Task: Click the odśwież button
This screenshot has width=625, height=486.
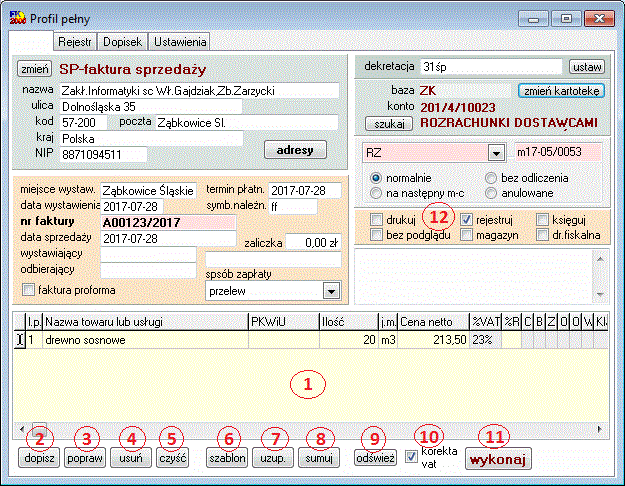Action: 375,458
